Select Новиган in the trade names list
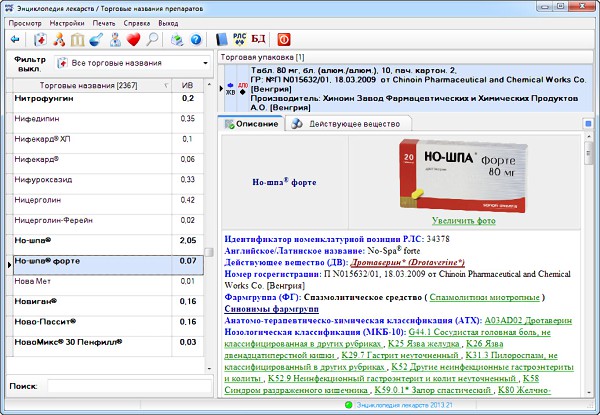600x415 pixels. 36,299
